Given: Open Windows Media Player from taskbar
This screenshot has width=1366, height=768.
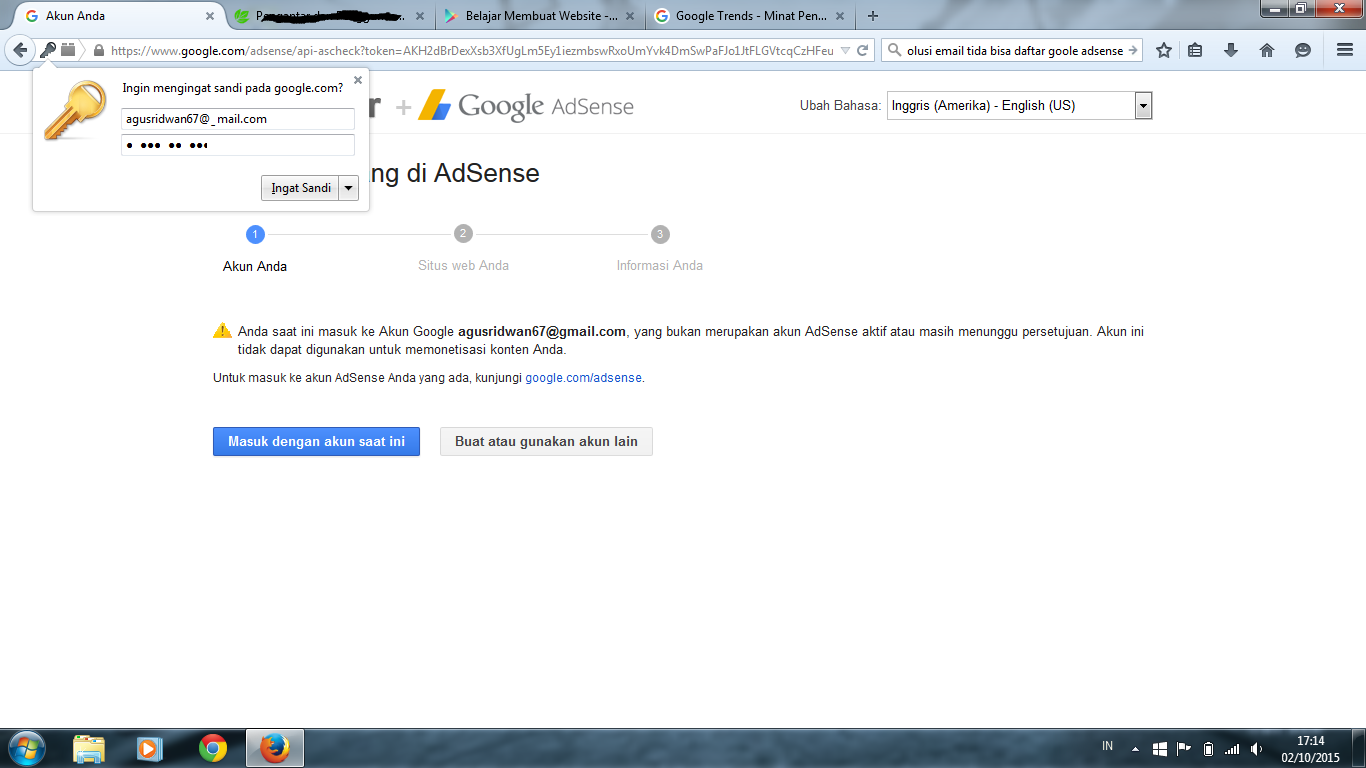Looking at the screenshot, I should [x=149, y=748].
